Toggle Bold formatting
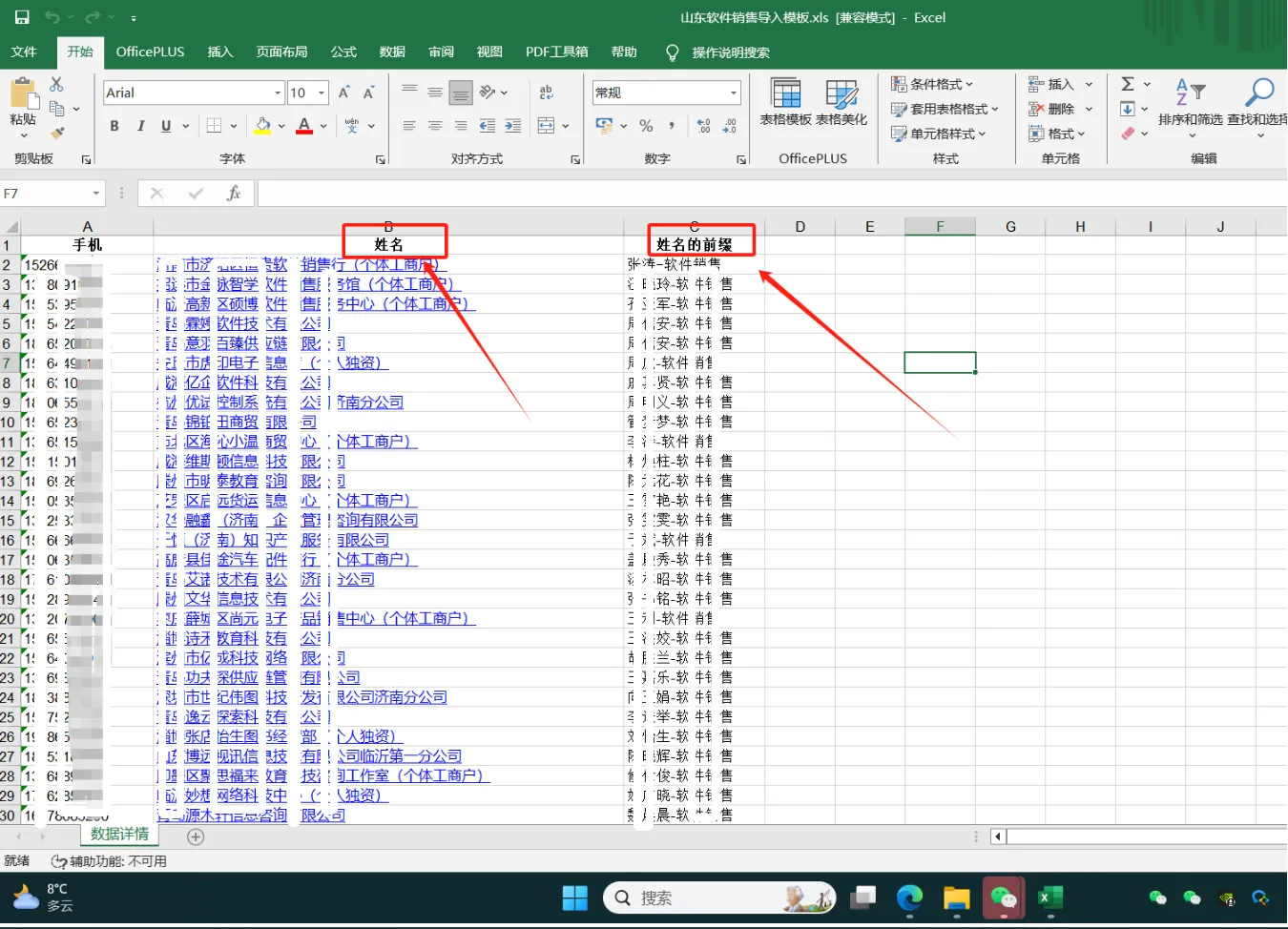Image resolution: width=1288 pixels, height=929 pixels. (114, 126)
